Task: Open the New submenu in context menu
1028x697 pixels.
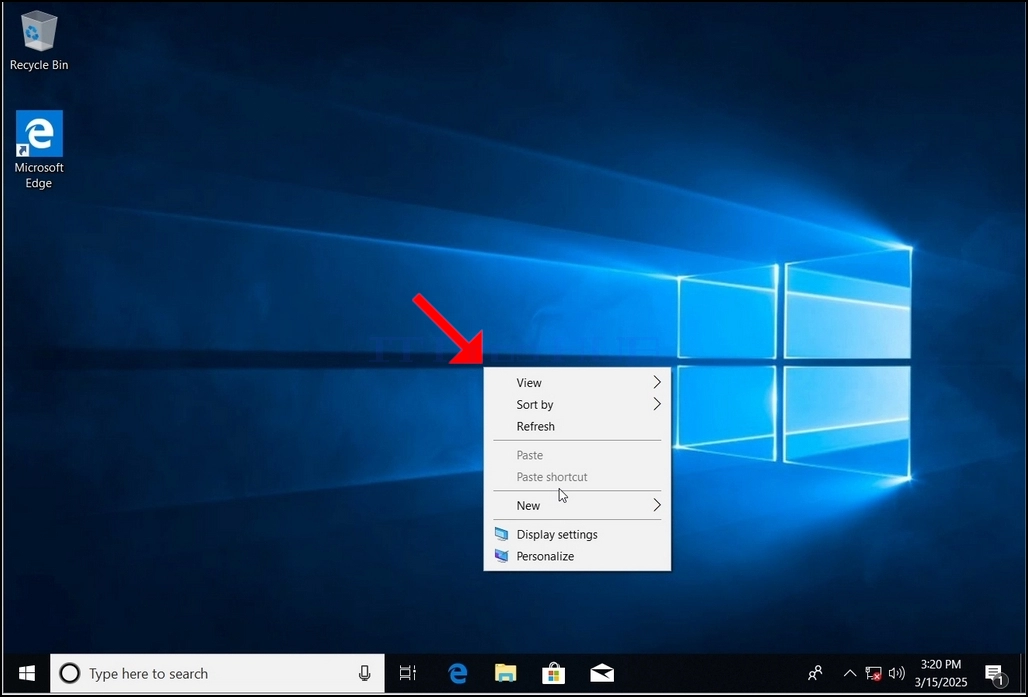Action: (x=577, y=506)
